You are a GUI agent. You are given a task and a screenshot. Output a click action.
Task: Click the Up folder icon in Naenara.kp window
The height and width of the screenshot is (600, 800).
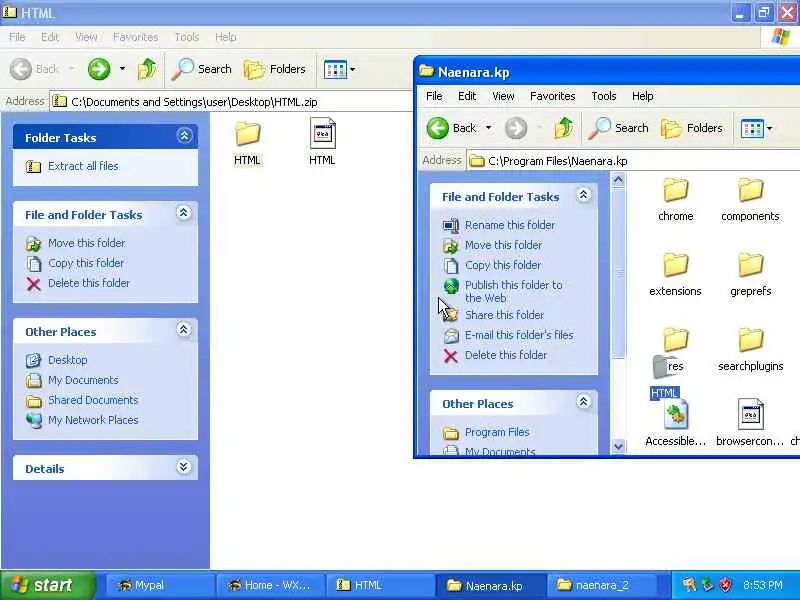tap(563, 128)
